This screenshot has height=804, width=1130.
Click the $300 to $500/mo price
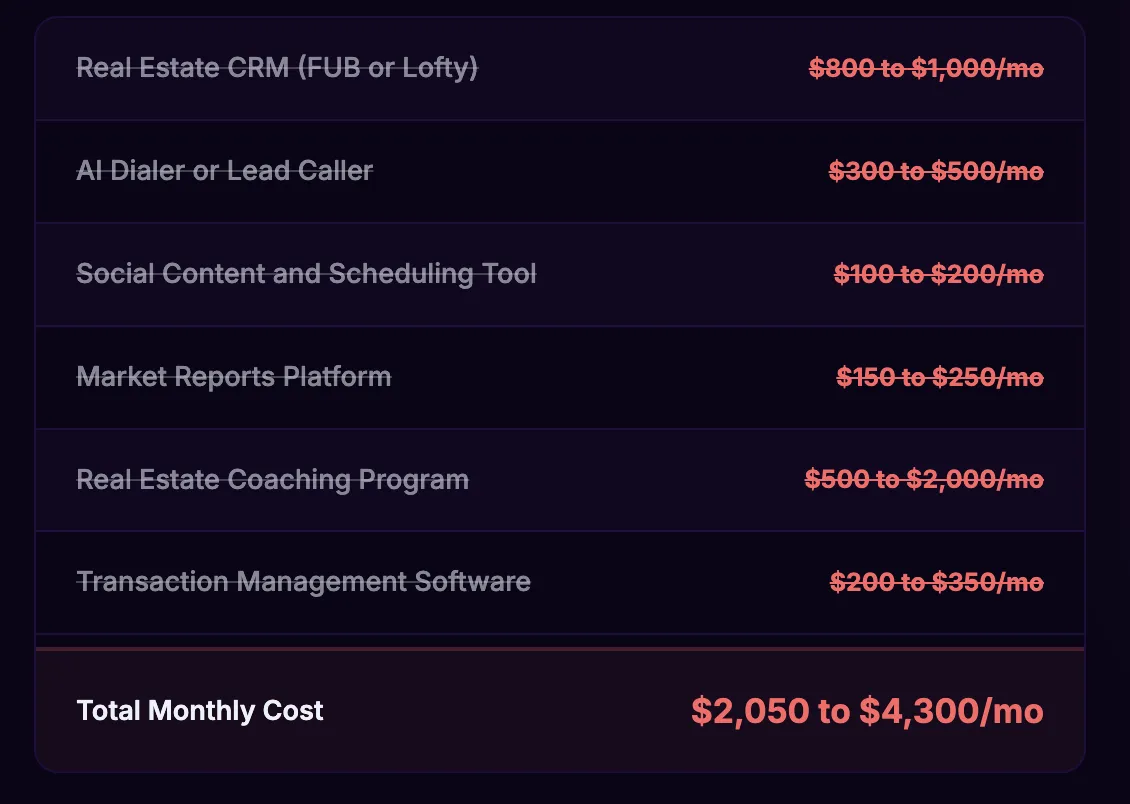[936, 171]
